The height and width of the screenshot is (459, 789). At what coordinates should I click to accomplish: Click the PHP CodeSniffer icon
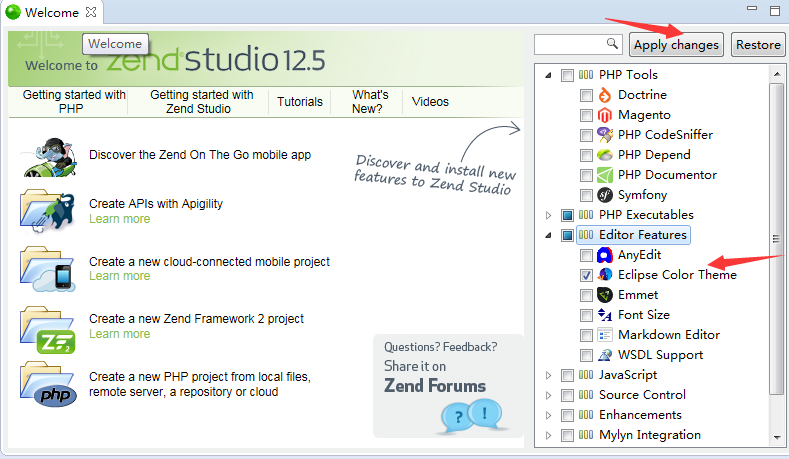(604, 135)
